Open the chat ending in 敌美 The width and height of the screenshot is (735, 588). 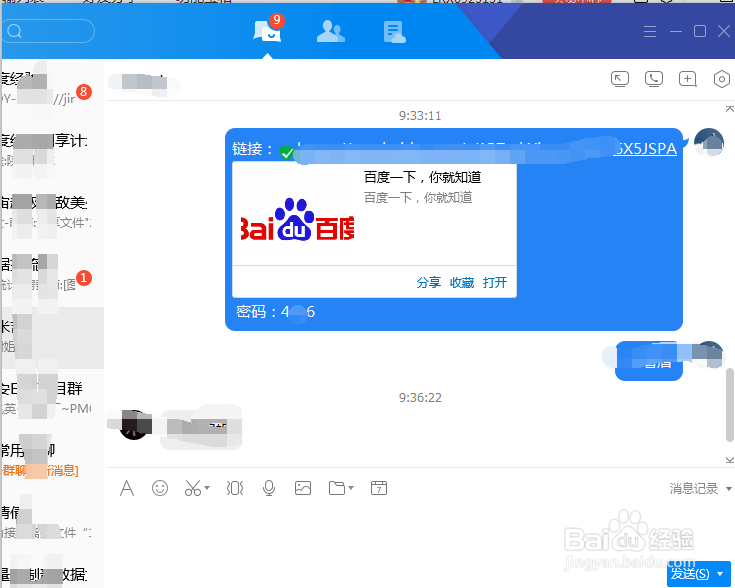52,212
